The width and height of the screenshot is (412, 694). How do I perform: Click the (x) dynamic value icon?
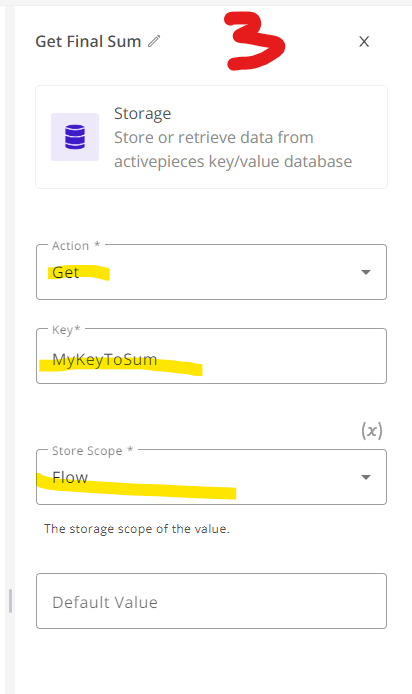[372, 430]
